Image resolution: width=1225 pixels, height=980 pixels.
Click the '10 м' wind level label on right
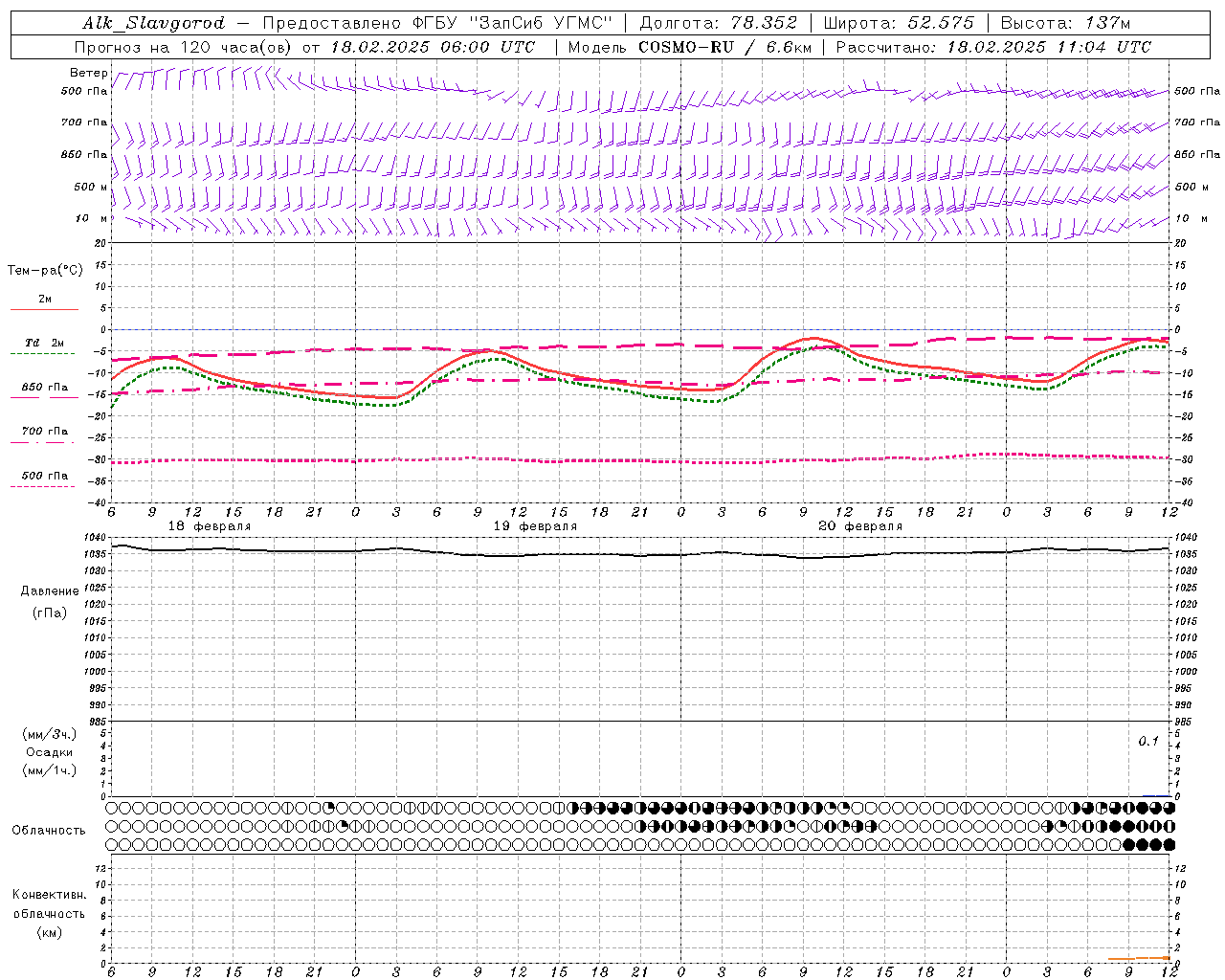pos(1190,219)
